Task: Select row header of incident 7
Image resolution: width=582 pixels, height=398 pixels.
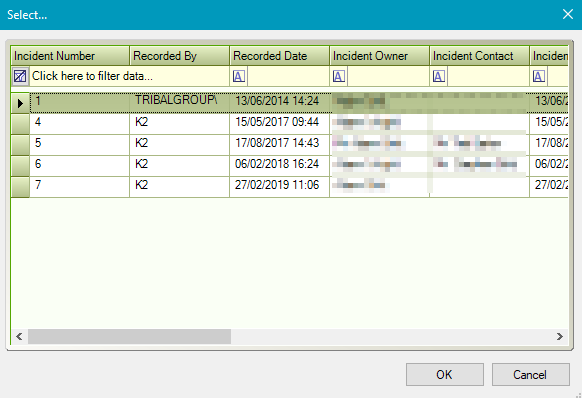Action: [x=20, y=187]
